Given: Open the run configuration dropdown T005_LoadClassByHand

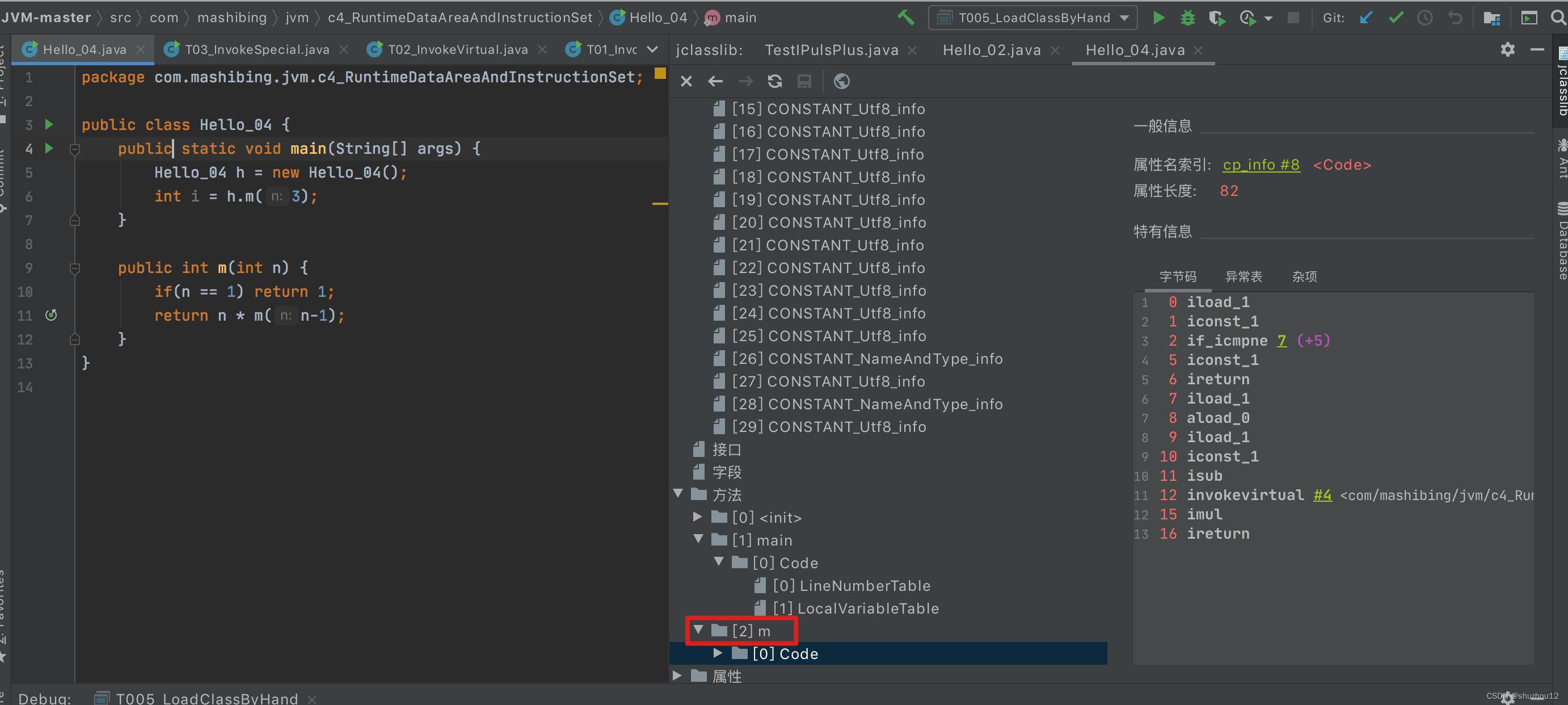Looking at the screenshot, I should 1033,18.
